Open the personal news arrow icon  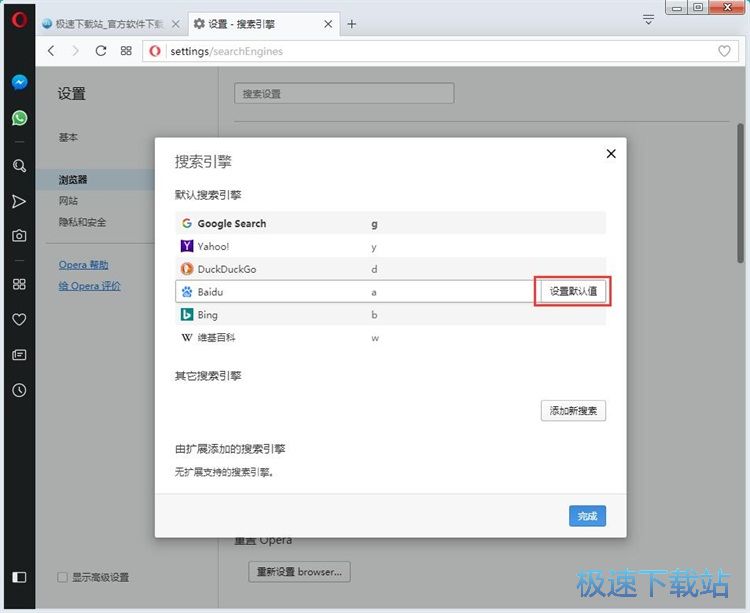click(x=19, y=201)
